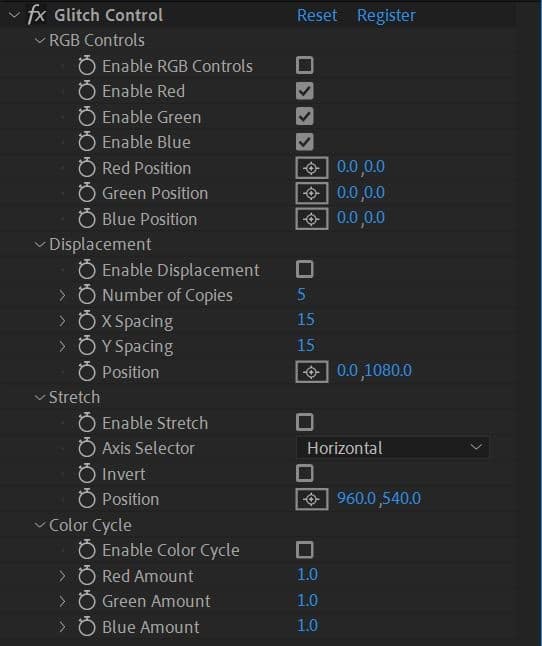Viewport: 542px width, 646px height.
Task: Collapse the Stretch section
Action: click(x=40, y=398)
